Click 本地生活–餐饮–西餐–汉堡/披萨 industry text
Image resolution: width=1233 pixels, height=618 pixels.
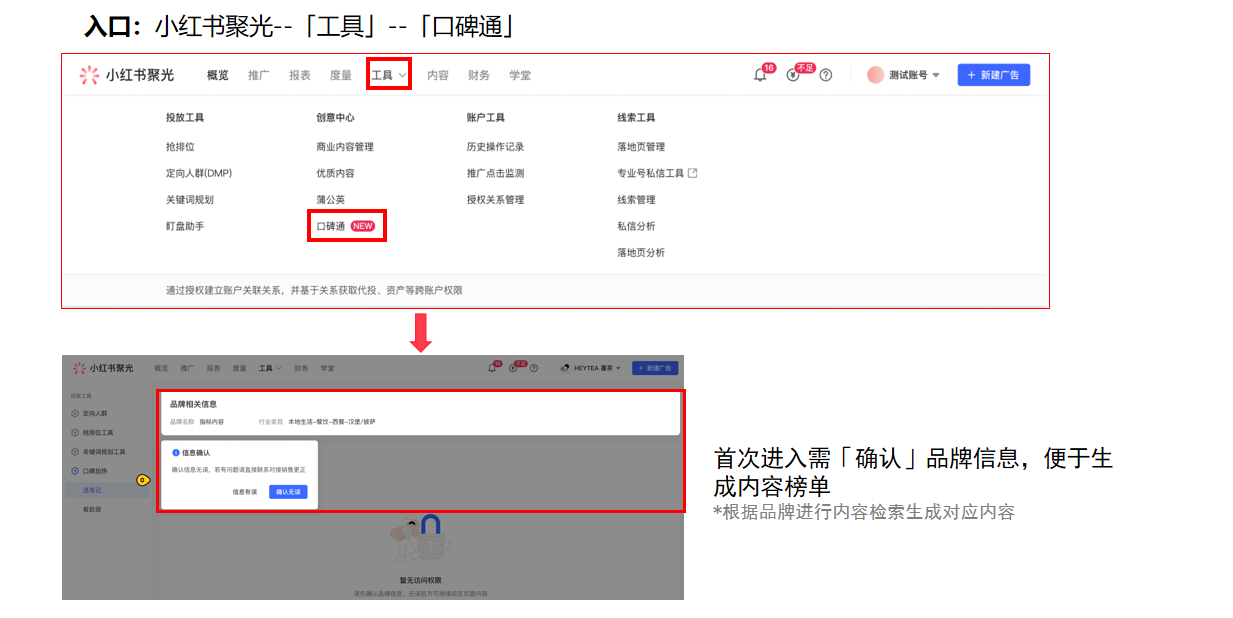332,422
